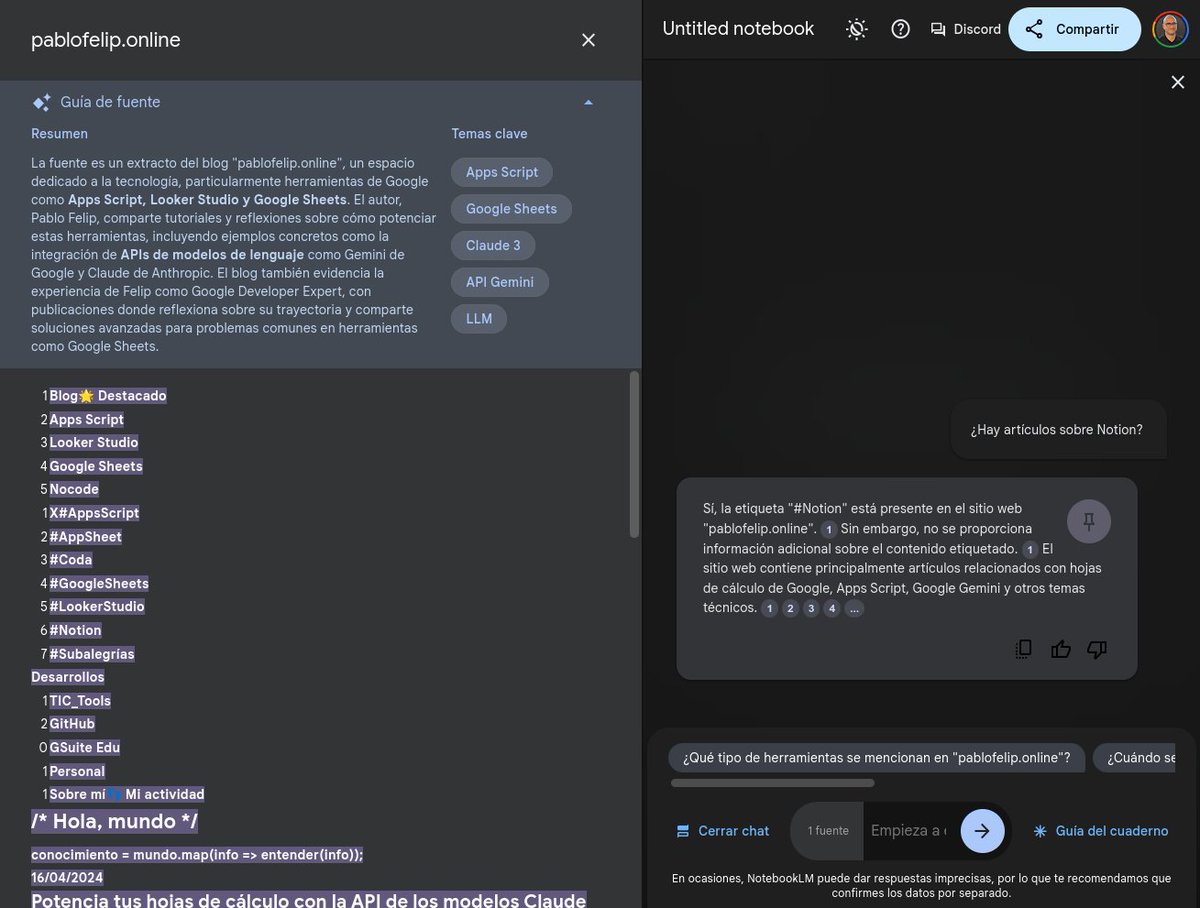This screenshot has height=908, width=1200.
Task: Click the Blog Destacado line in source
Action: pos(108,396)
